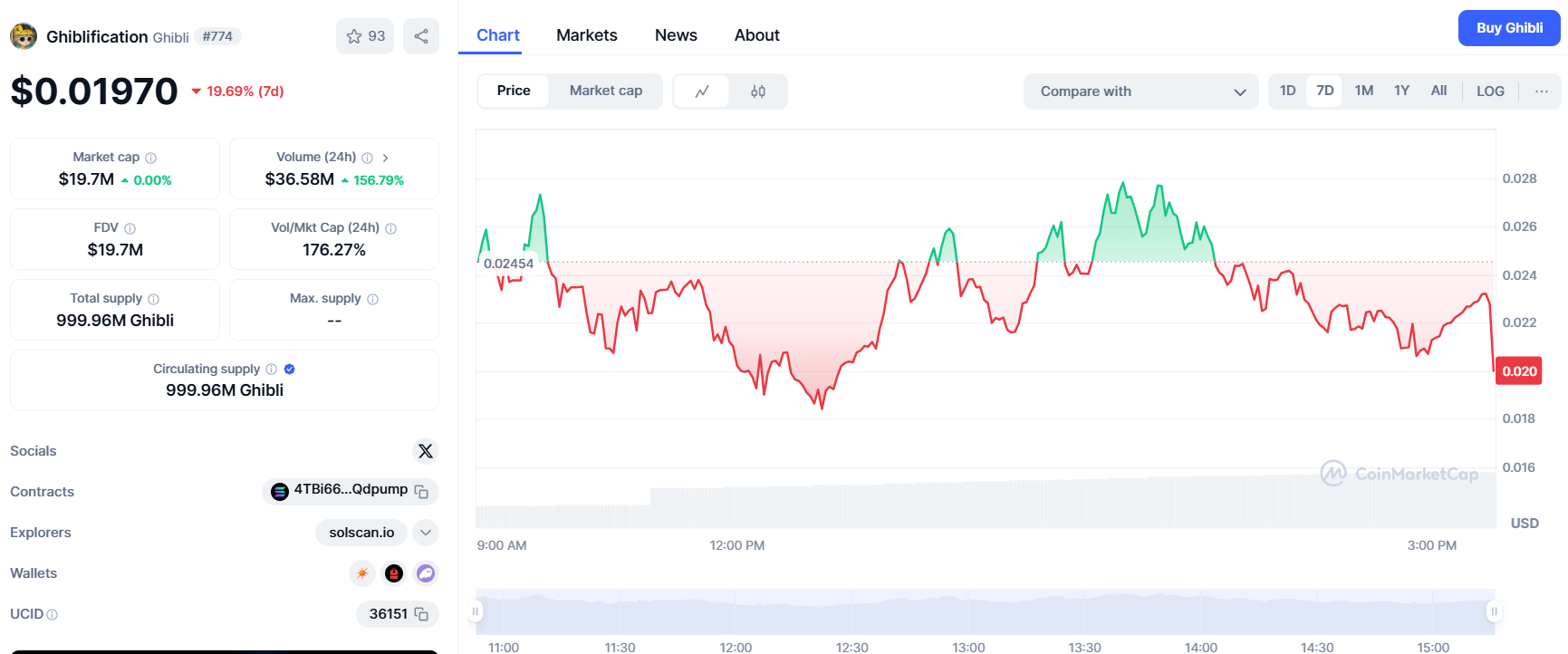Open the black and red wallet icon
The height and width of the screenshot is (654, 1568).
point(394,573)
